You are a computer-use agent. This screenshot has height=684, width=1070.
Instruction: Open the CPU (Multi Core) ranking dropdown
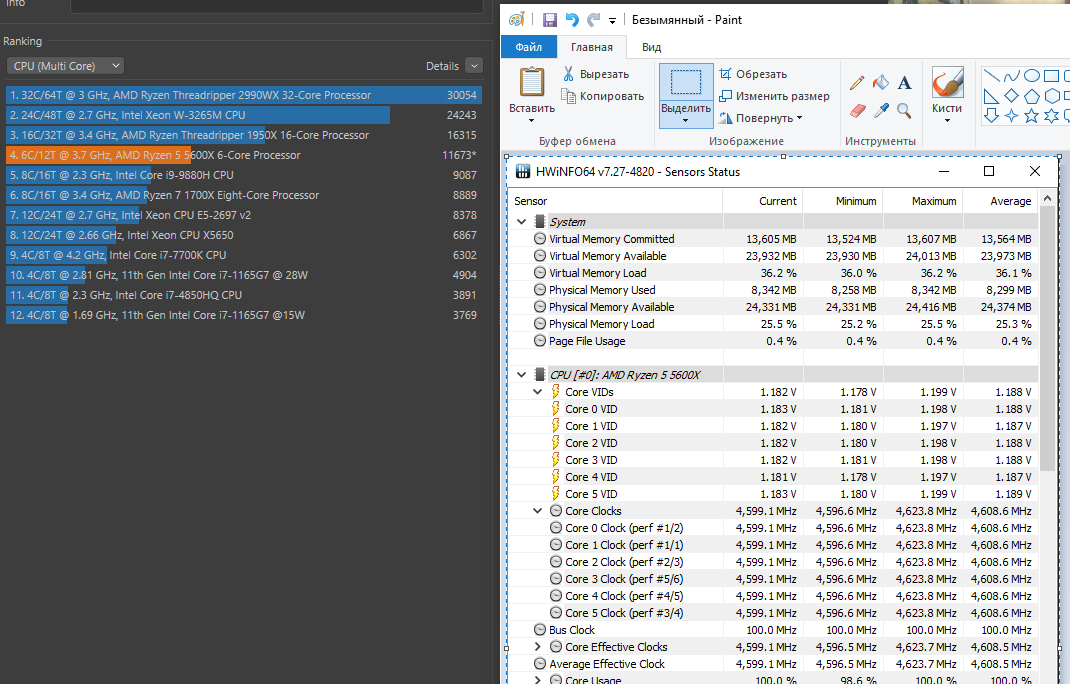[x=65, y=66]
